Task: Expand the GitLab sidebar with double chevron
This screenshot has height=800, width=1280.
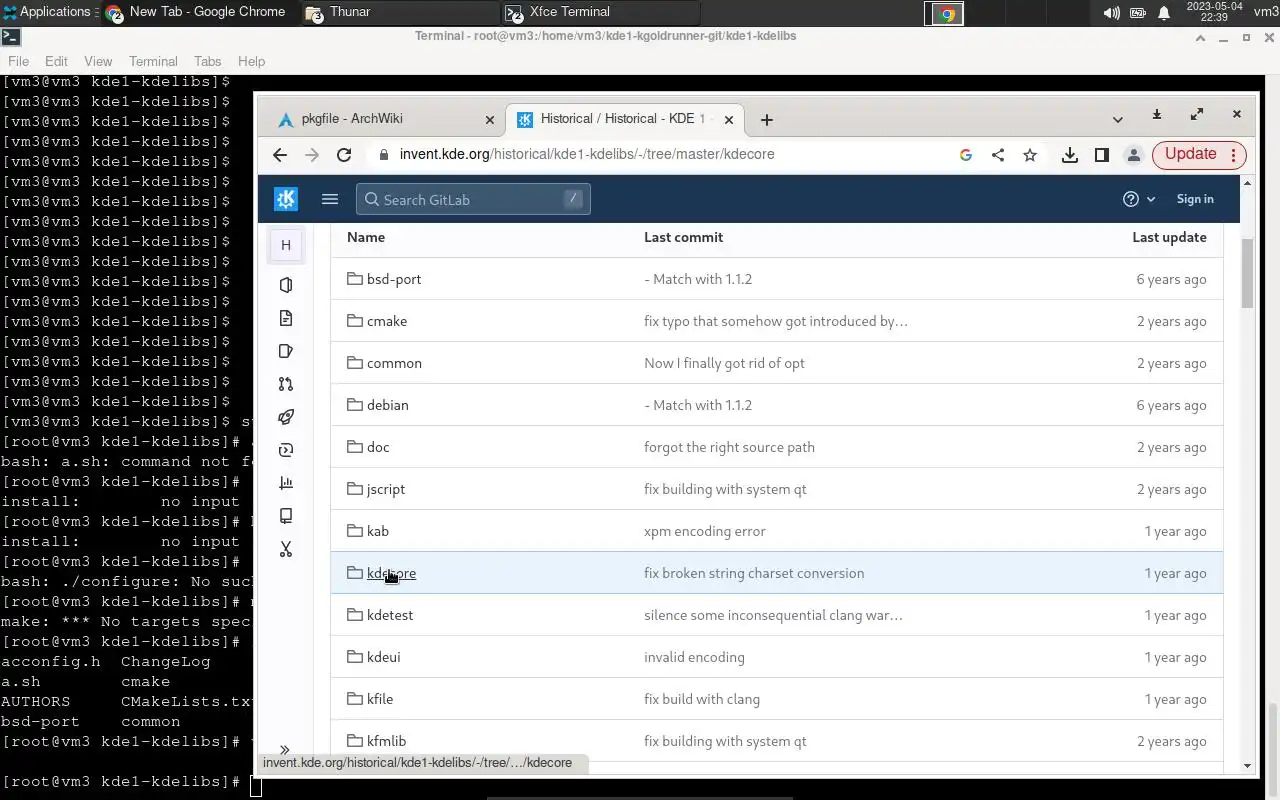Action: 285,750
